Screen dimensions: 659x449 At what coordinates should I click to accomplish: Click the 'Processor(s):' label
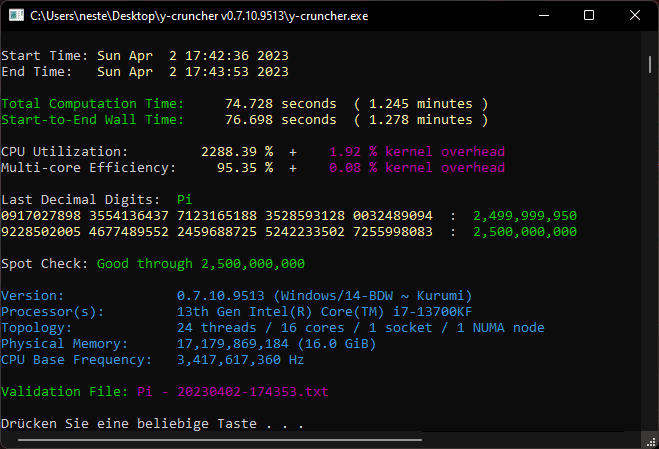[53, 312]
